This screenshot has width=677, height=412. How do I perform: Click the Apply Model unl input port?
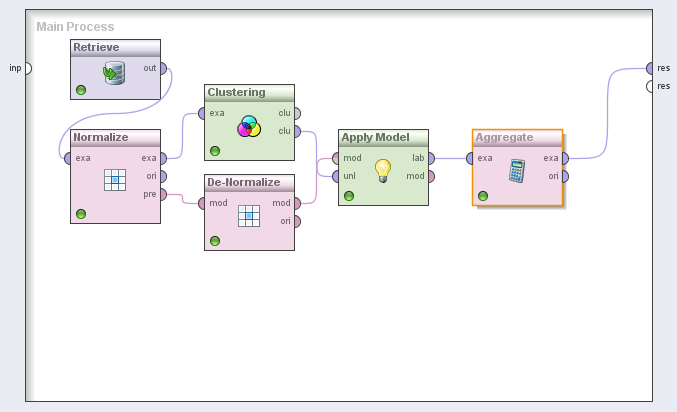tap(335, 176)
